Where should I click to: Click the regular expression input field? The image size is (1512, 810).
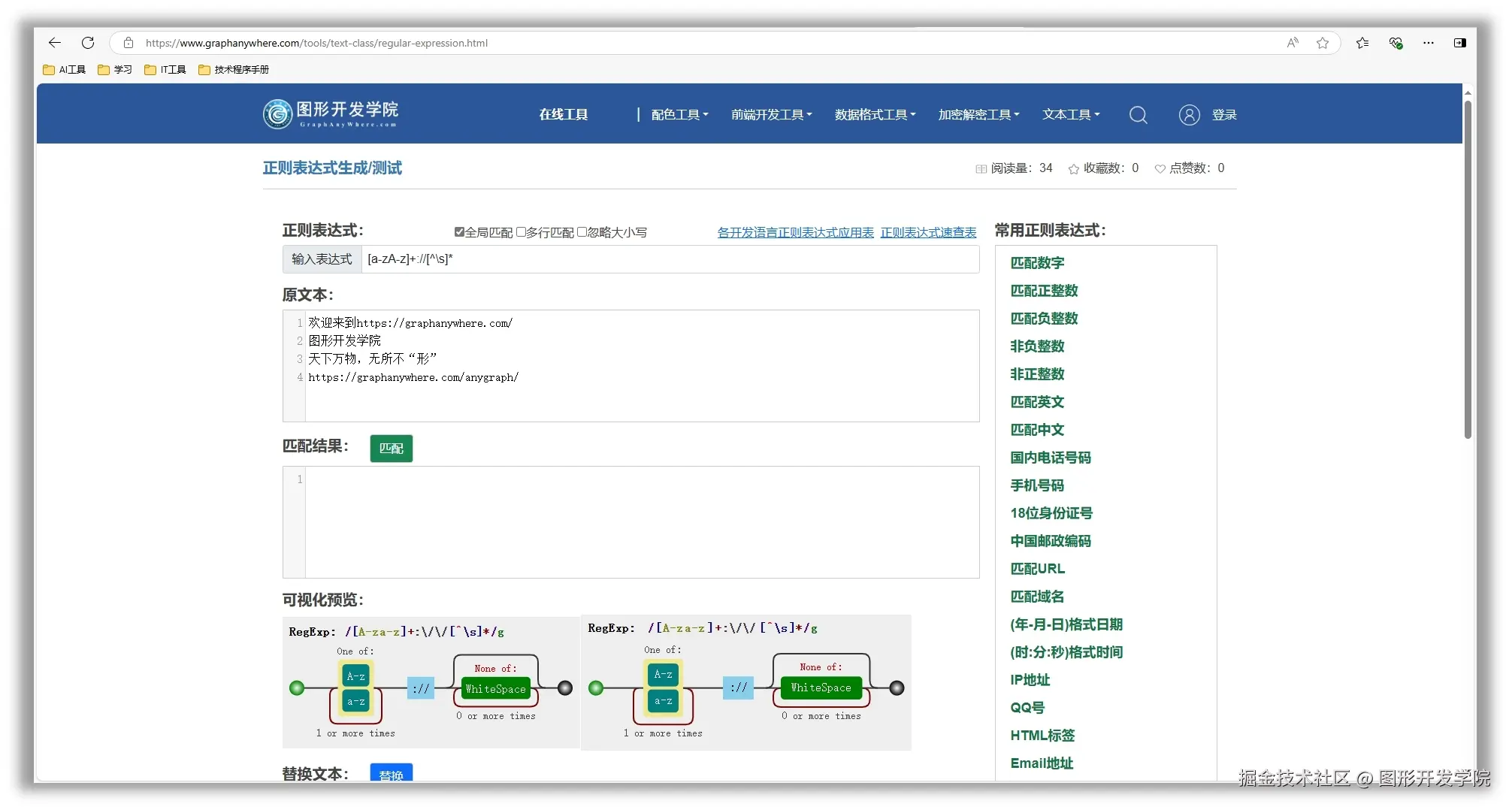coord(670,259)
